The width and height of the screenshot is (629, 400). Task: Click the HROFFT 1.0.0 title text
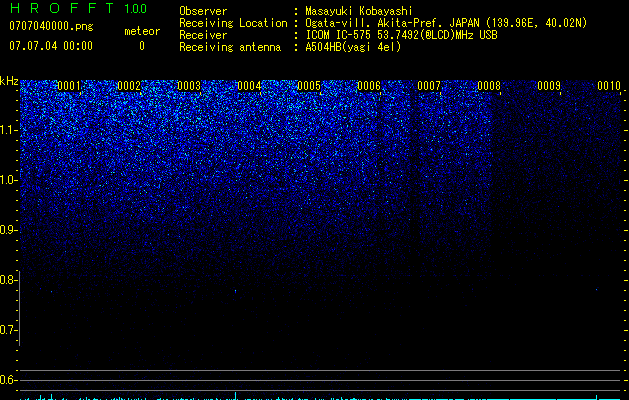tap(78, 8)
